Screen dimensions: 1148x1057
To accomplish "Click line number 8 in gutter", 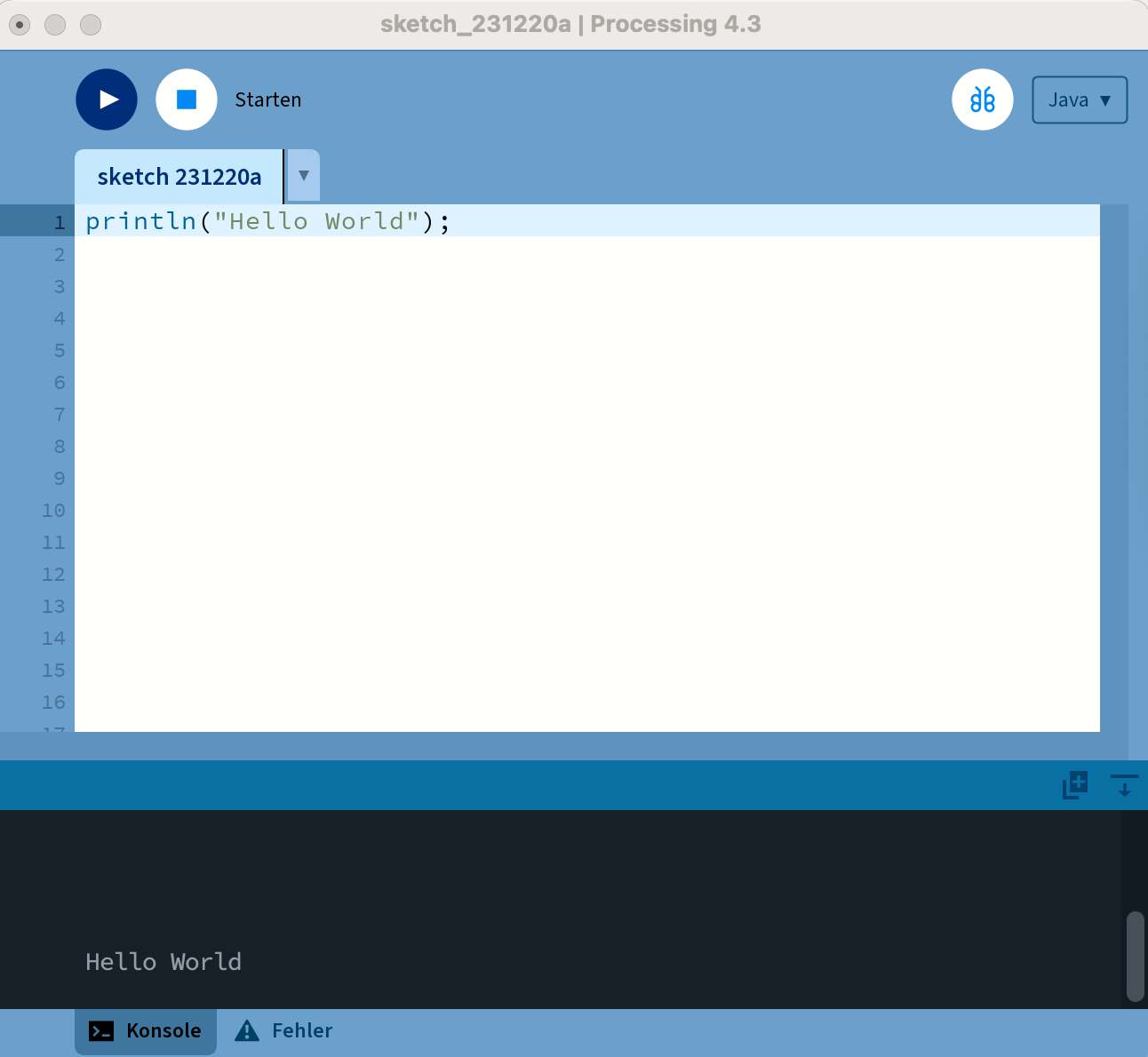I will coord(60,446).
